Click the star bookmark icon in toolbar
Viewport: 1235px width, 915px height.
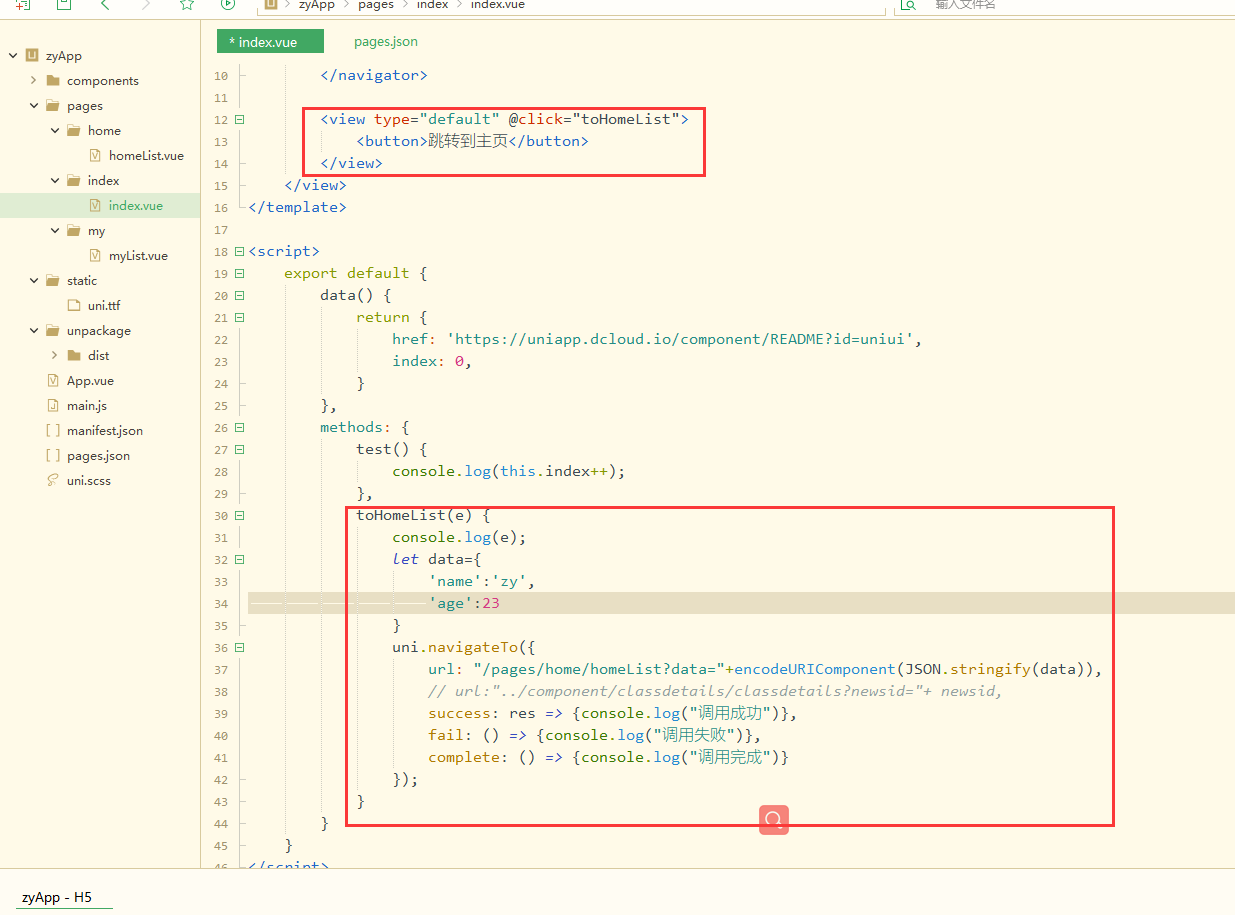(186, 5)
